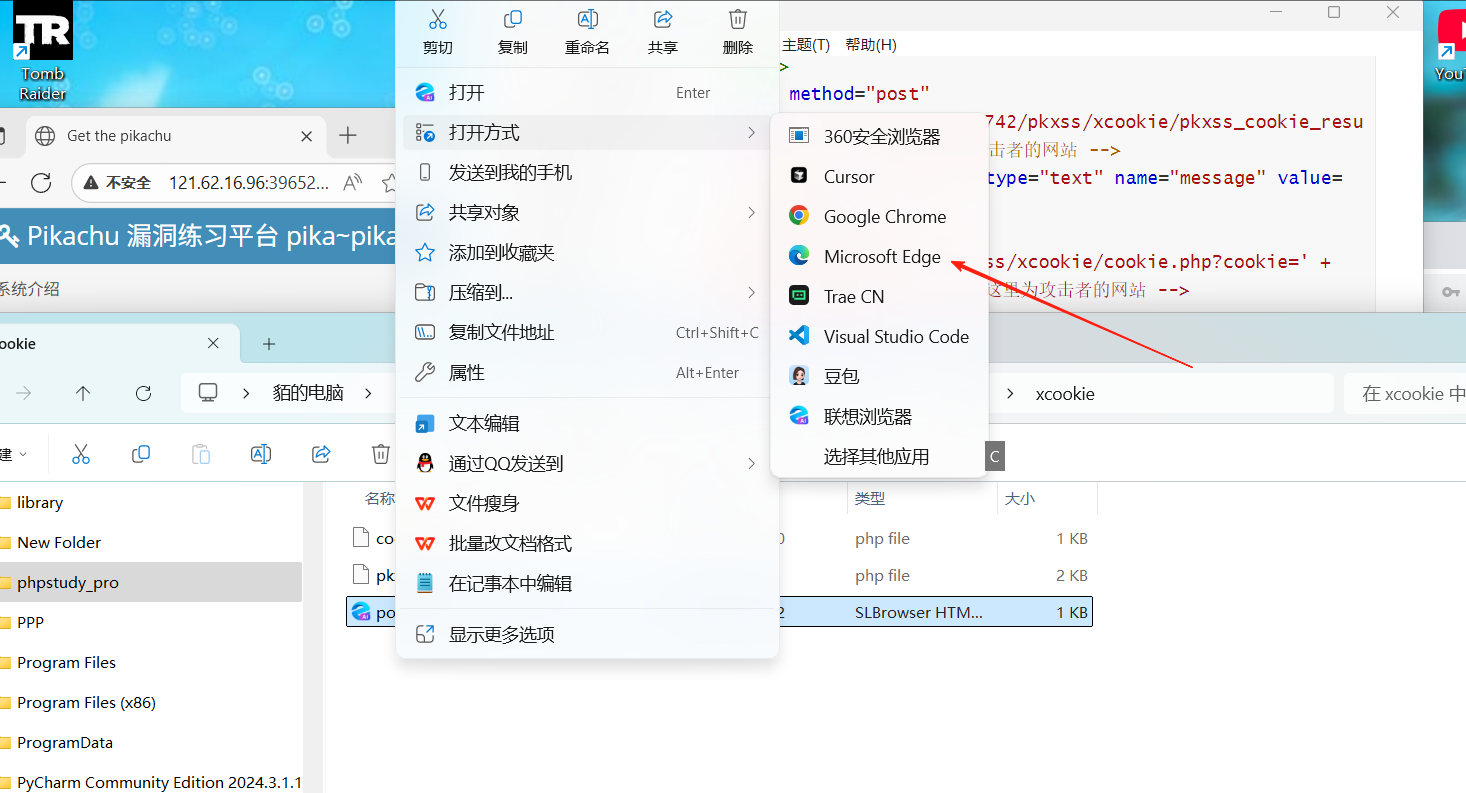Open with Visual Studio Code
The height and width of the screenshot is (793, 1466).
click(x=879, y=336)
